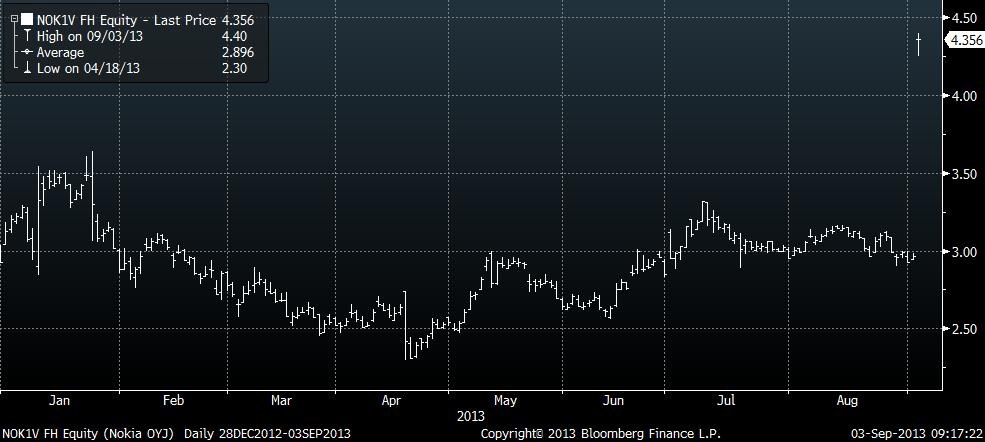The image size is (985, 442).
Task: Select the Low marker icon in legend
Action: coord(26,68)
